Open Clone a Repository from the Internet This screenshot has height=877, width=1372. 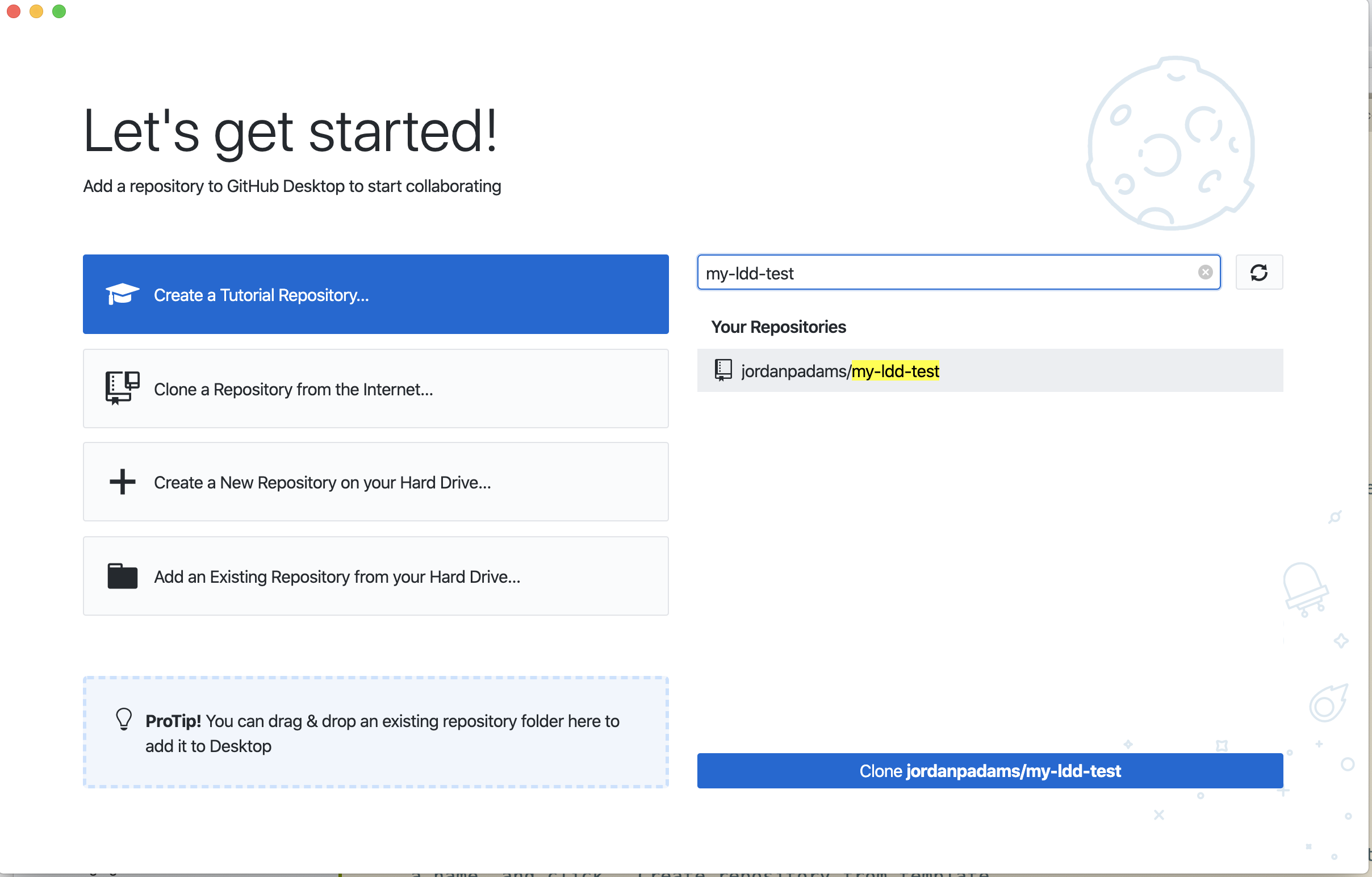tap(375, 389)
